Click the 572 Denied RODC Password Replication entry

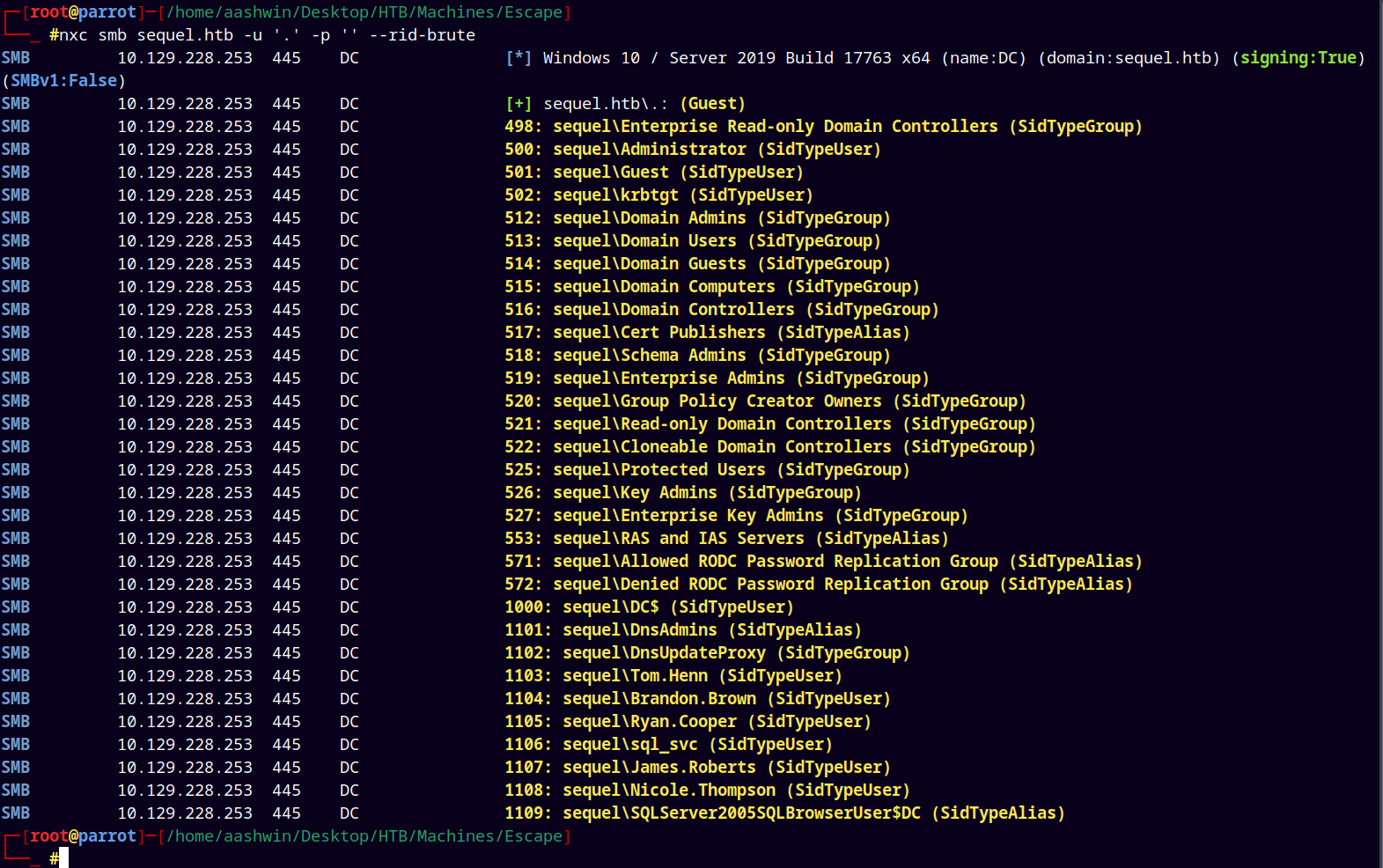click(819, 585)
